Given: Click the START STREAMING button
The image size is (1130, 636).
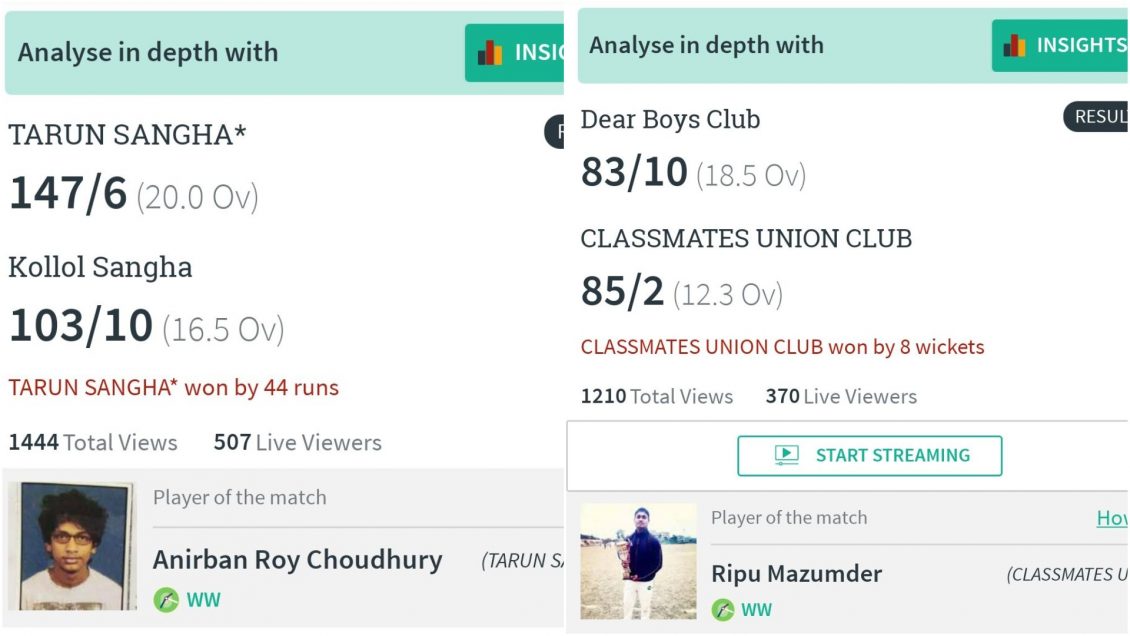Looking at the screenshot, I should point(869,455).
